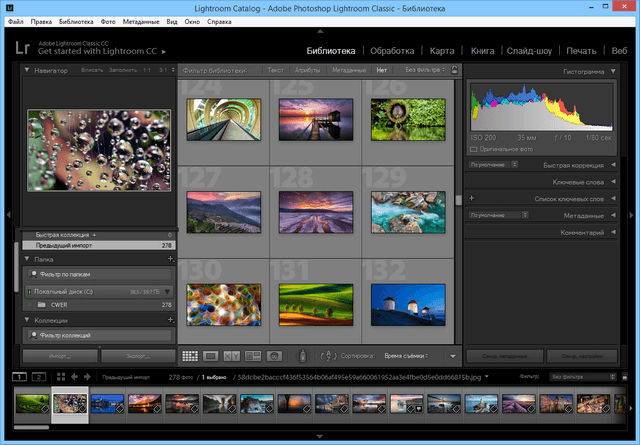640x445 pixels.
Task: Enable the Оригинальное фото checkbox
Action: pos(474,149)
